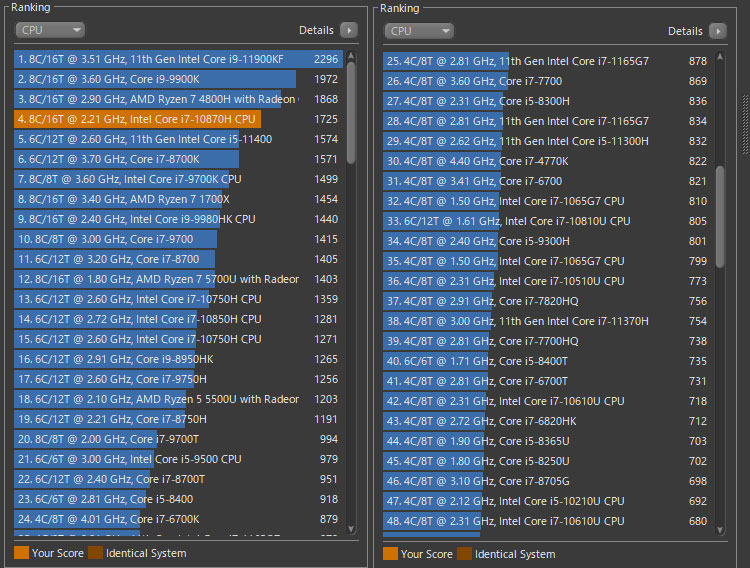Image resolution: width=750 pixels, height=568 pixels.
Task: Select the Core i5-8365U row
Action: pos(548,441)
